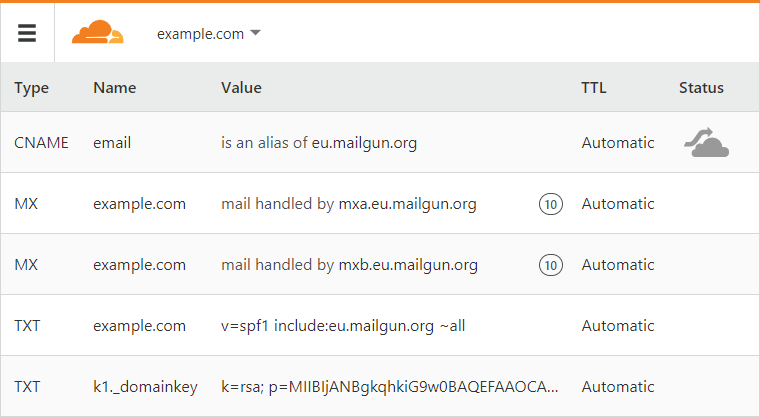Viewport: 760px width, 417px height.
Task: Click the TTL column header
Action: click(x=594, y=88)
